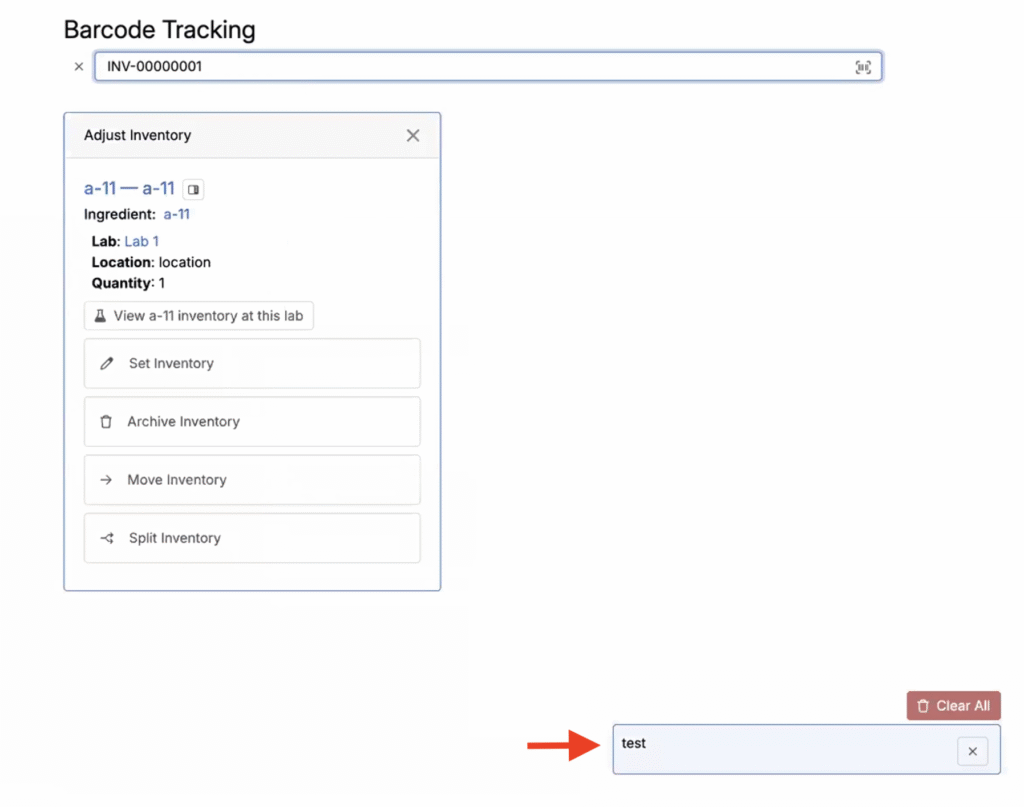Open the a-11 — a-11 title link
This screenshot has height=807, width=1024.
coord(129,189)
